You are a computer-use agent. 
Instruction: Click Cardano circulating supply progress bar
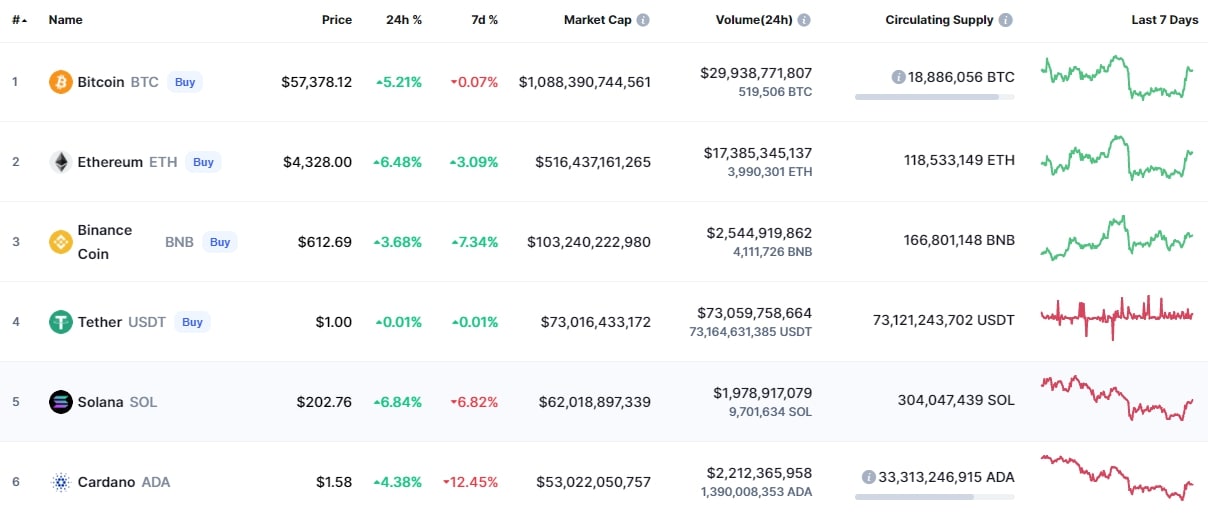(x=934, y=497)
